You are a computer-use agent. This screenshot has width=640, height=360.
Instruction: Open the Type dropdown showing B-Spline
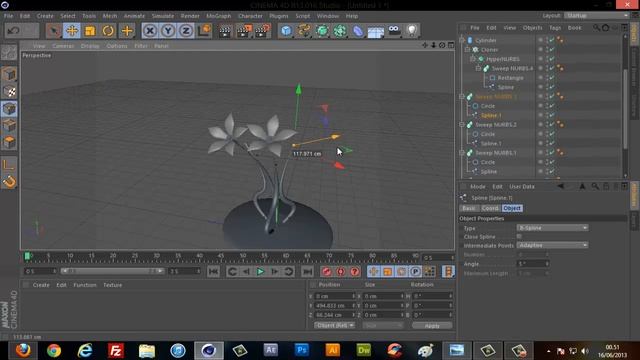(x=552, y=228)
